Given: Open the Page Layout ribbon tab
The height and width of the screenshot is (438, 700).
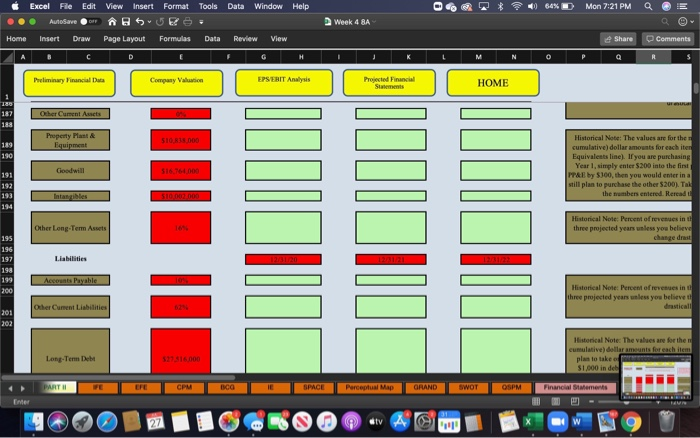Looking at the screenshot, I should [124, 39].
